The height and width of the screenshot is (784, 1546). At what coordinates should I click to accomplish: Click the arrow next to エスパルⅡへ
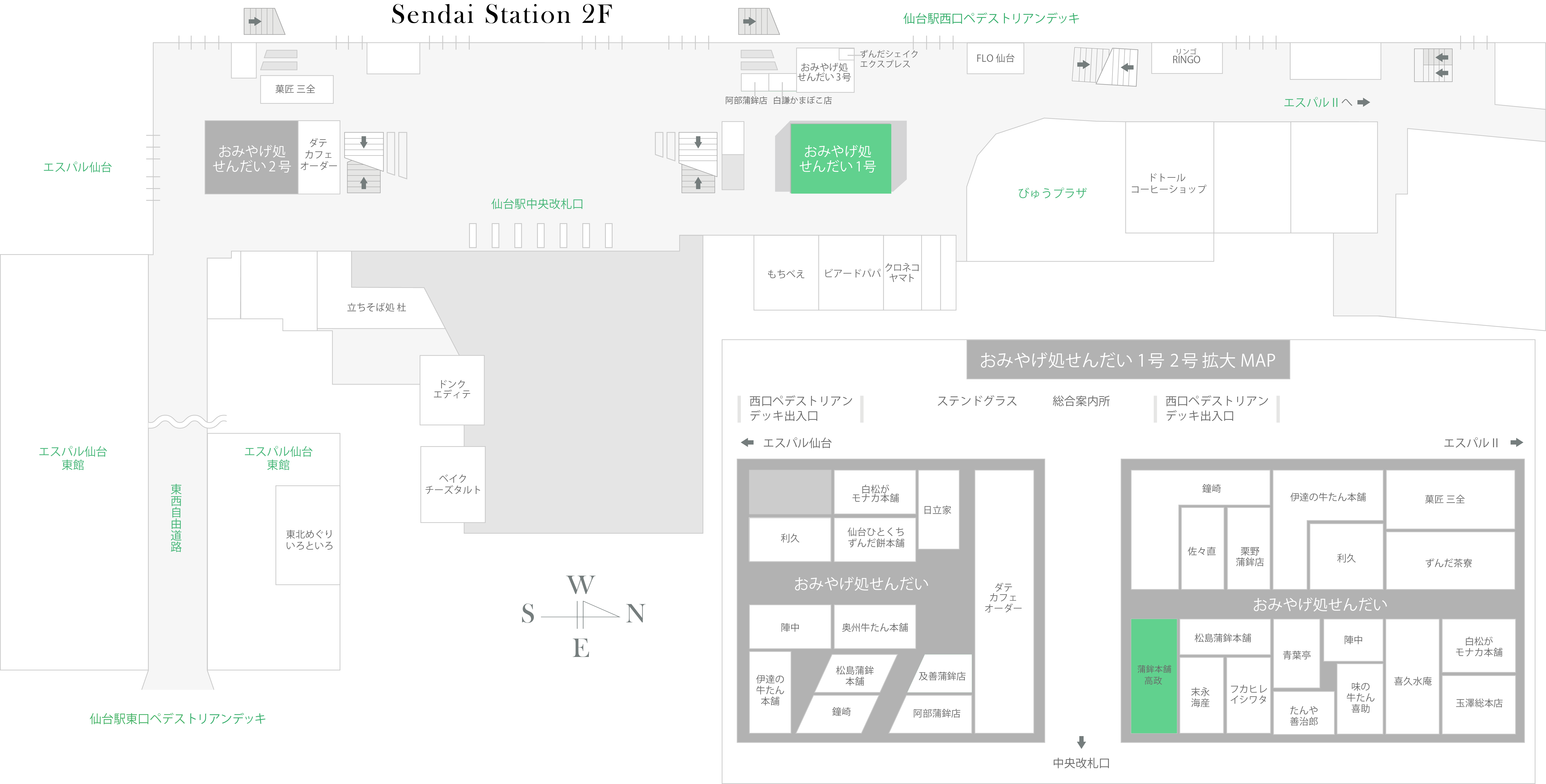click(1364, 102)
